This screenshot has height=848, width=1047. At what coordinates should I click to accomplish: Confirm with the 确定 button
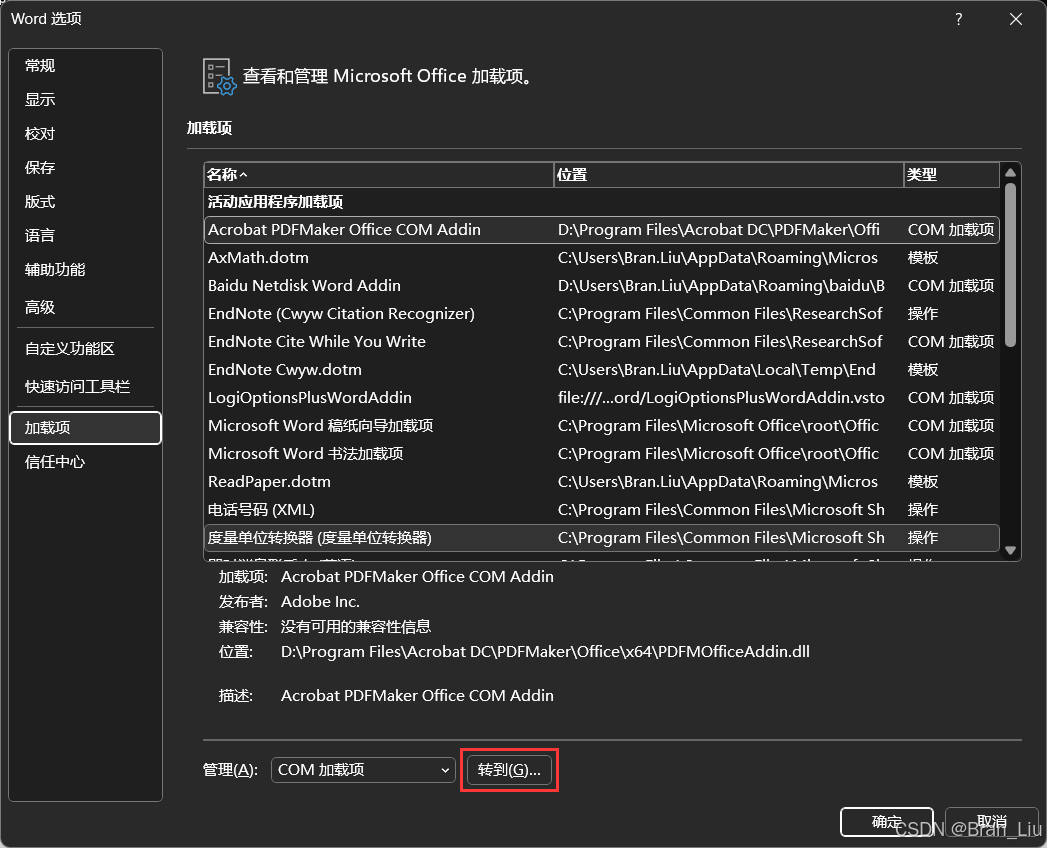coord(887,821)
